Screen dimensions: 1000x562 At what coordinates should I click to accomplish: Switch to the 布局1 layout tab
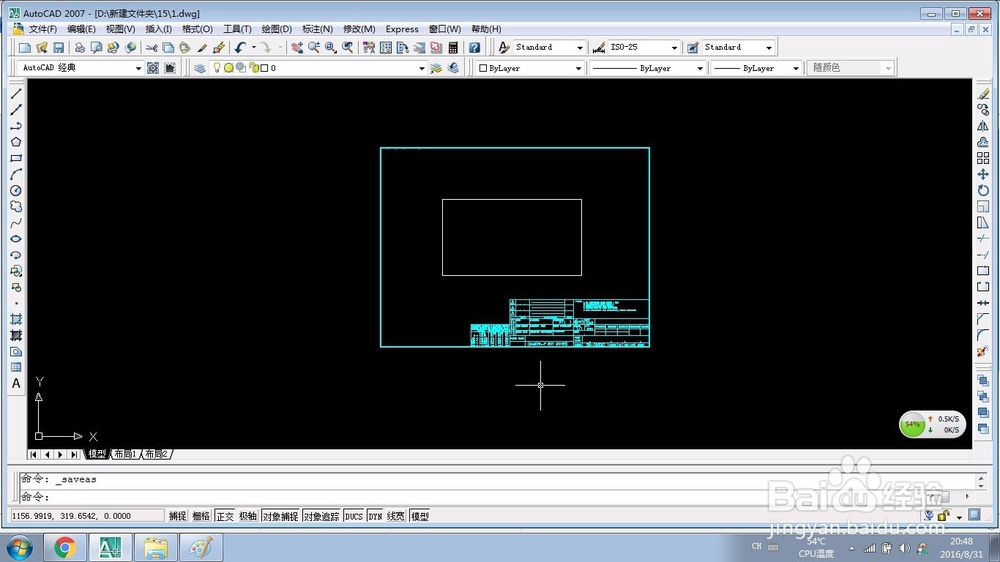(x=126, y=454)
